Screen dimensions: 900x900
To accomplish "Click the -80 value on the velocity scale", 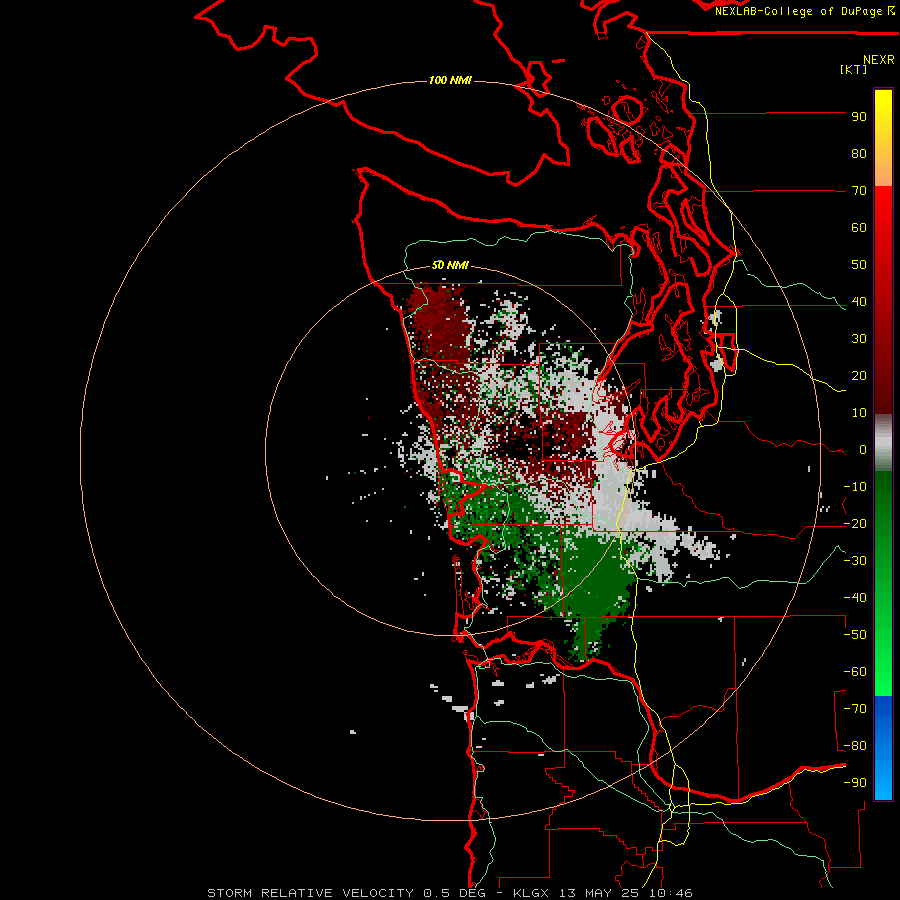I will click(x=855, y=746).
